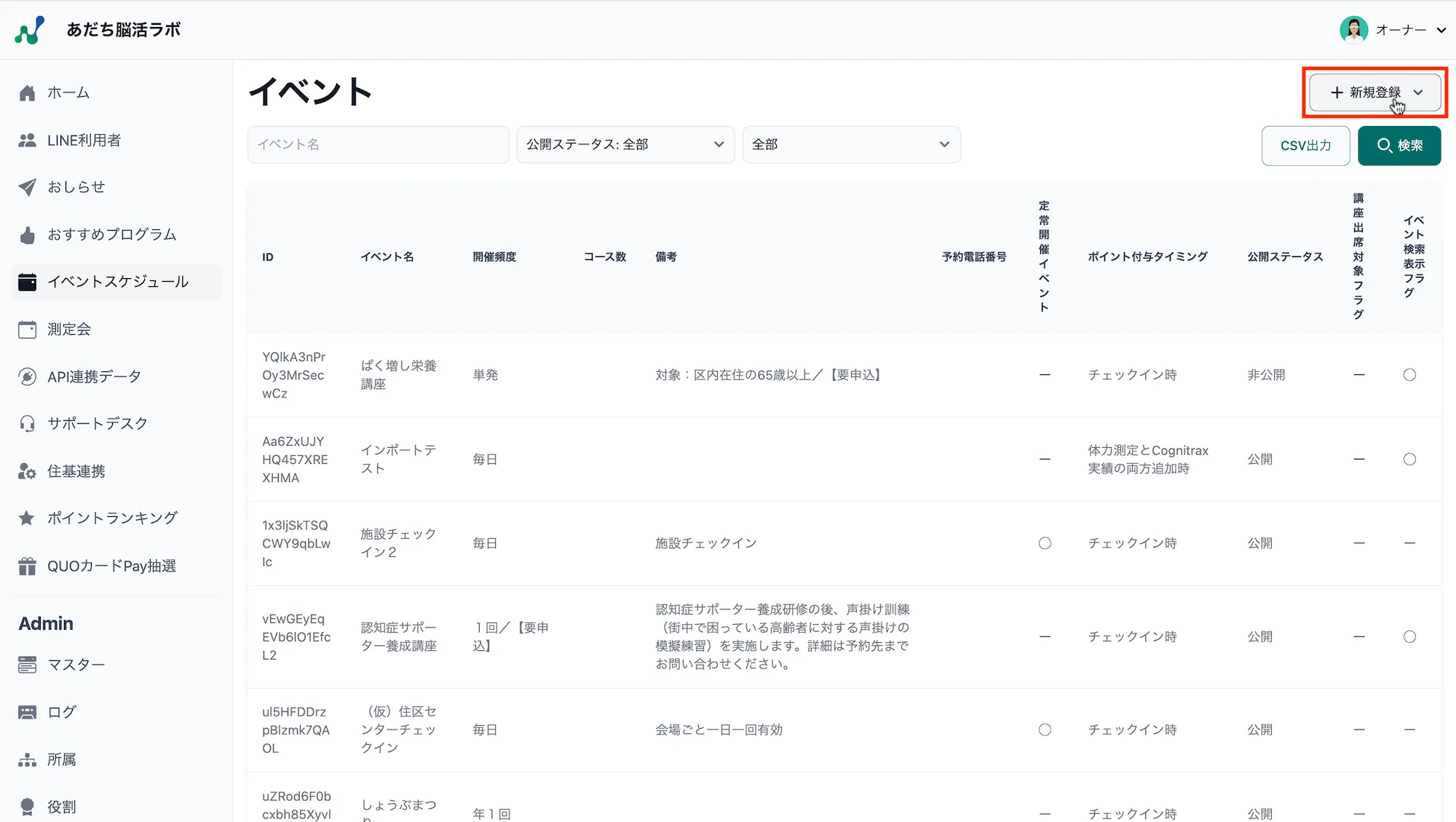Click the API連携データ circular icon
The height and width of the screenshot is (822, 1456).
point(28,376)
